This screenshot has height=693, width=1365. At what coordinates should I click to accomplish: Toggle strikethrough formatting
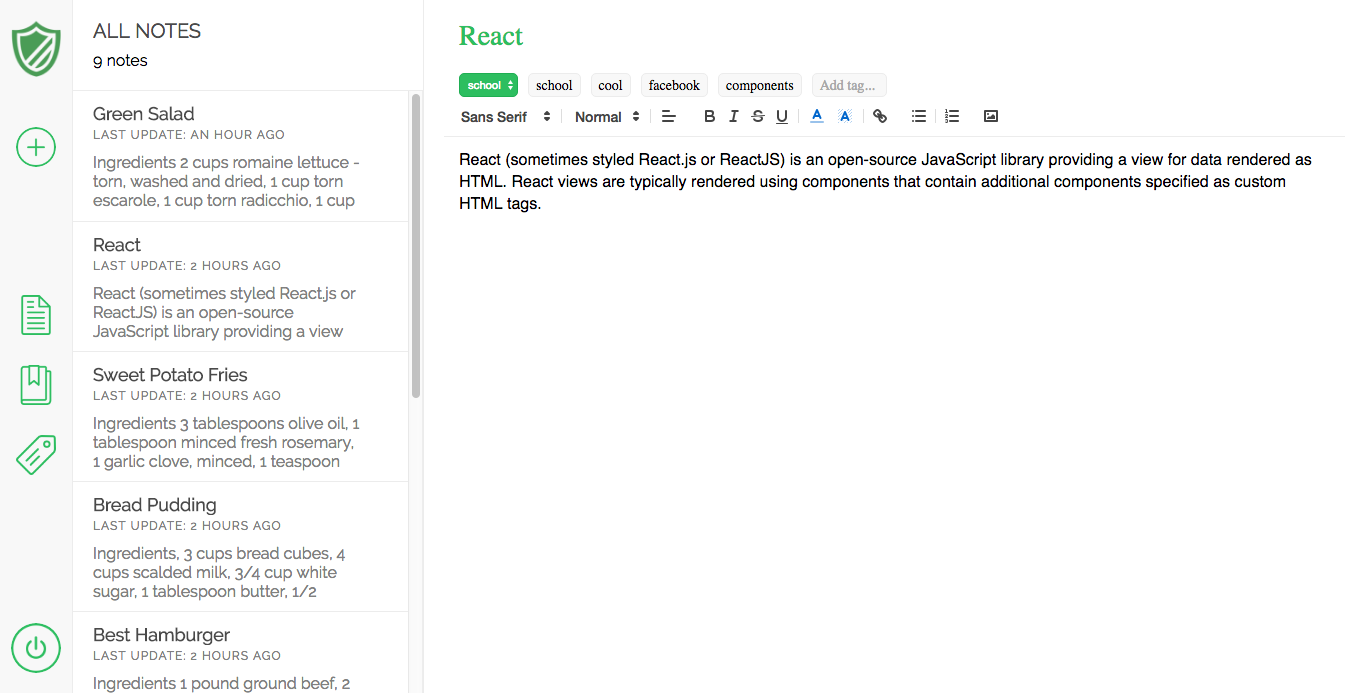(x=757, y=116)
